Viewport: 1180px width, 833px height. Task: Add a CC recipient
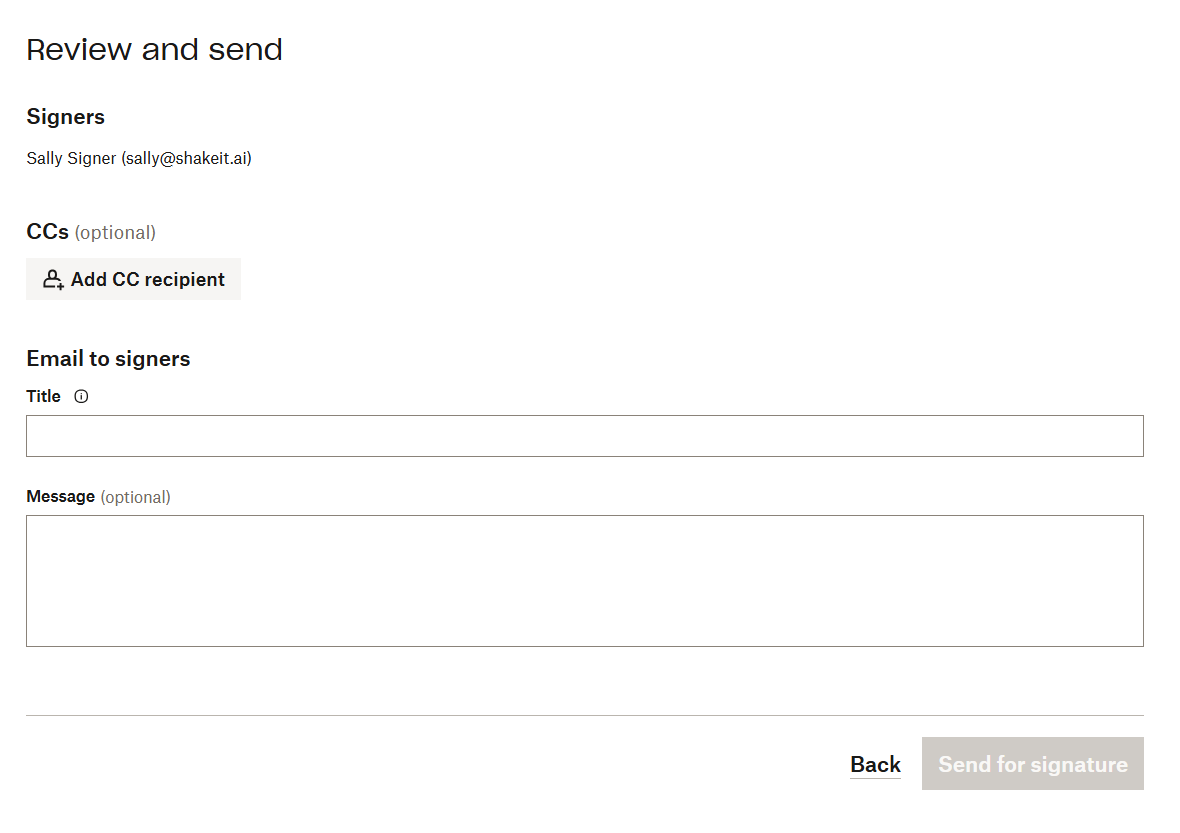[133, 279]
